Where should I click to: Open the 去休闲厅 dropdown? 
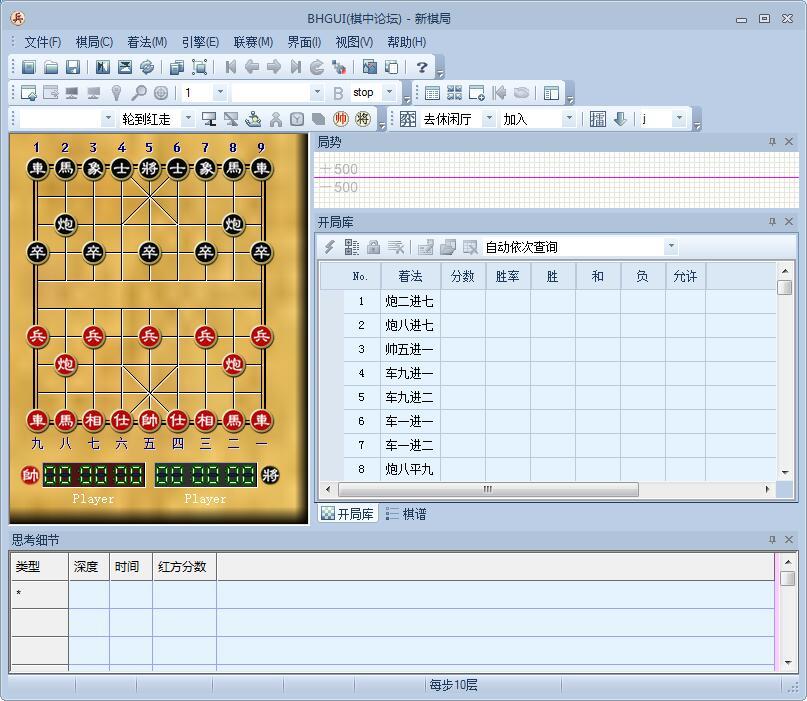point(489,119)
